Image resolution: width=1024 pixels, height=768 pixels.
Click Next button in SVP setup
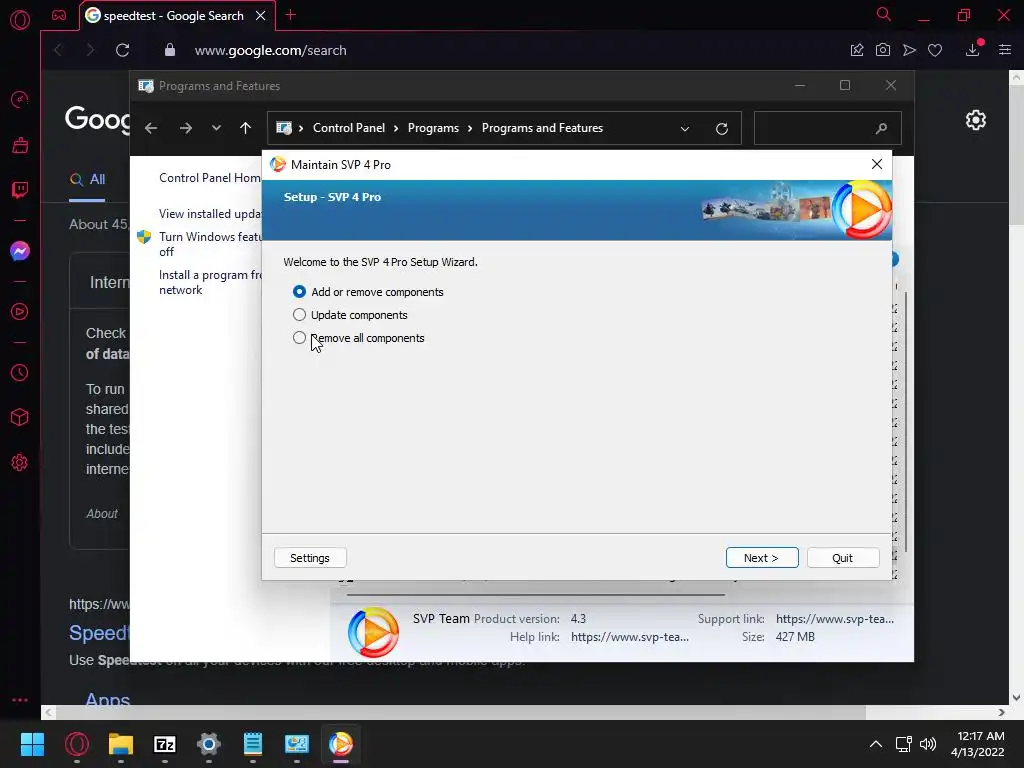[761, 558]
